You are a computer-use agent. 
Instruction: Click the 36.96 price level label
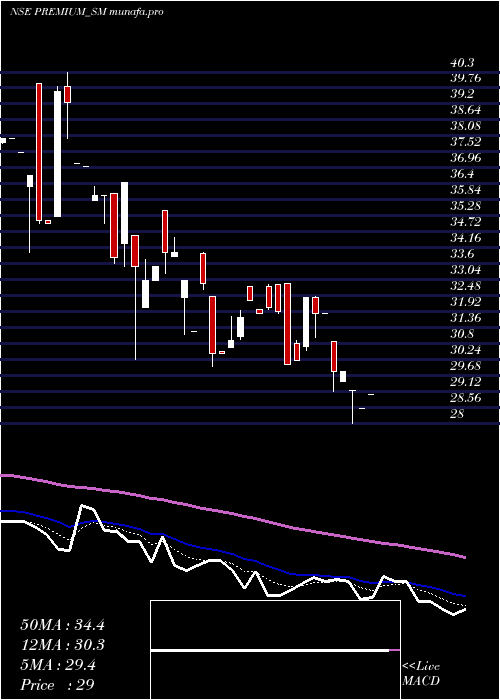[466, 158]
